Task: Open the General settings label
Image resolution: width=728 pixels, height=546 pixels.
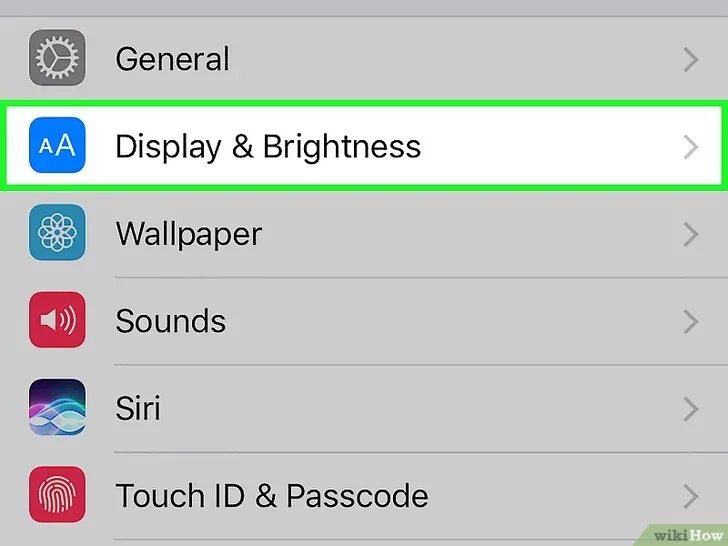Action: coord(172,59)
